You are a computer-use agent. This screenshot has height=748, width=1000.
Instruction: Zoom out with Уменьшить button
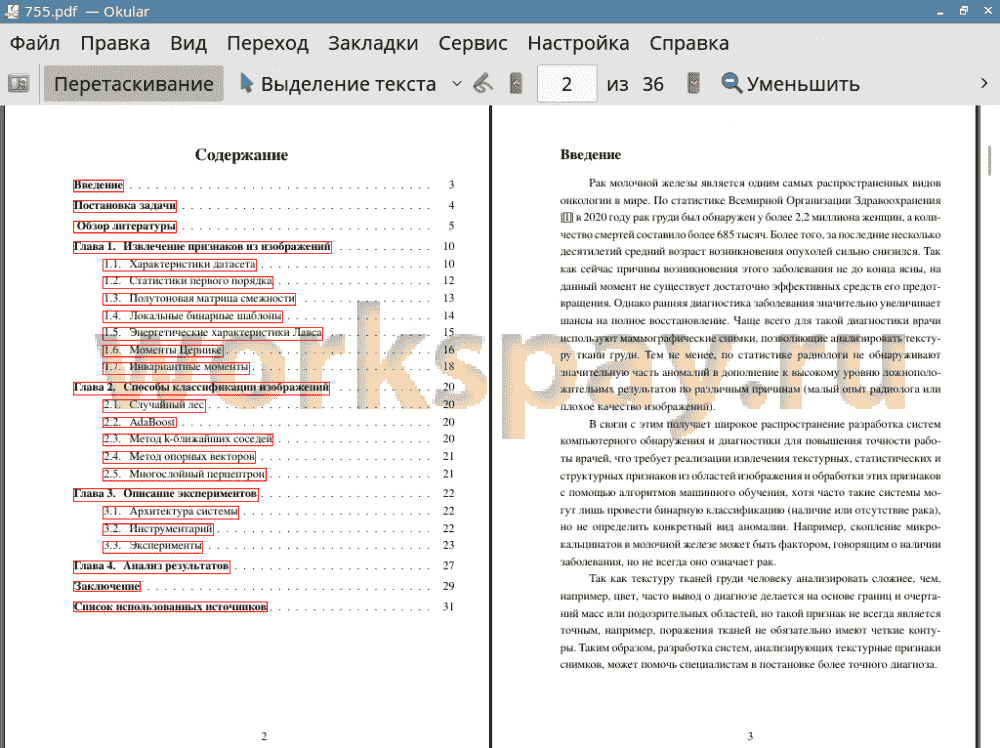pyautogui.click(x=791, y=84)
